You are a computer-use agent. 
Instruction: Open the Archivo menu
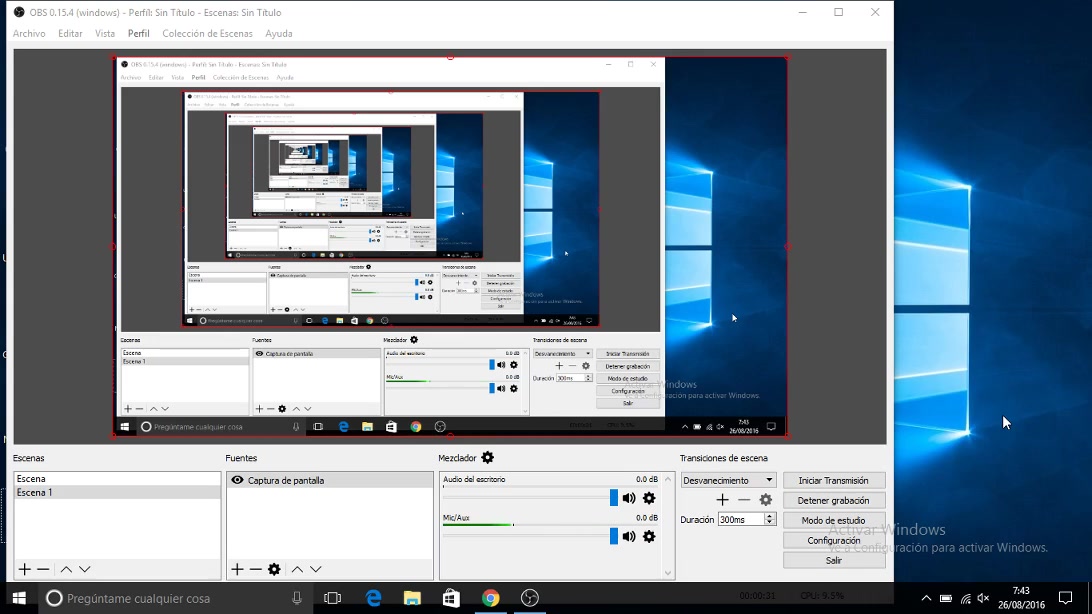point(29,34)
